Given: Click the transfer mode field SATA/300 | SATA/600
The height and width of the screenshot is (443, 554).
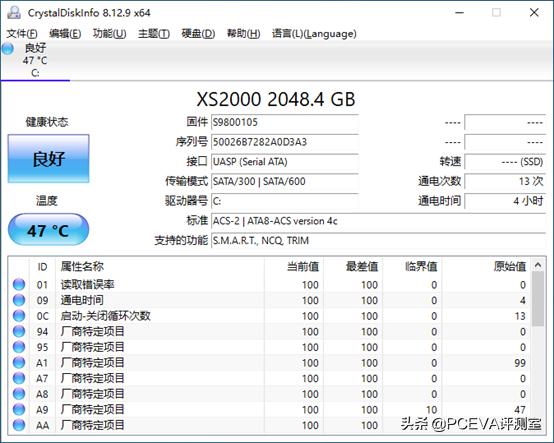Looking at the screenshot, I should coord(284,182).
